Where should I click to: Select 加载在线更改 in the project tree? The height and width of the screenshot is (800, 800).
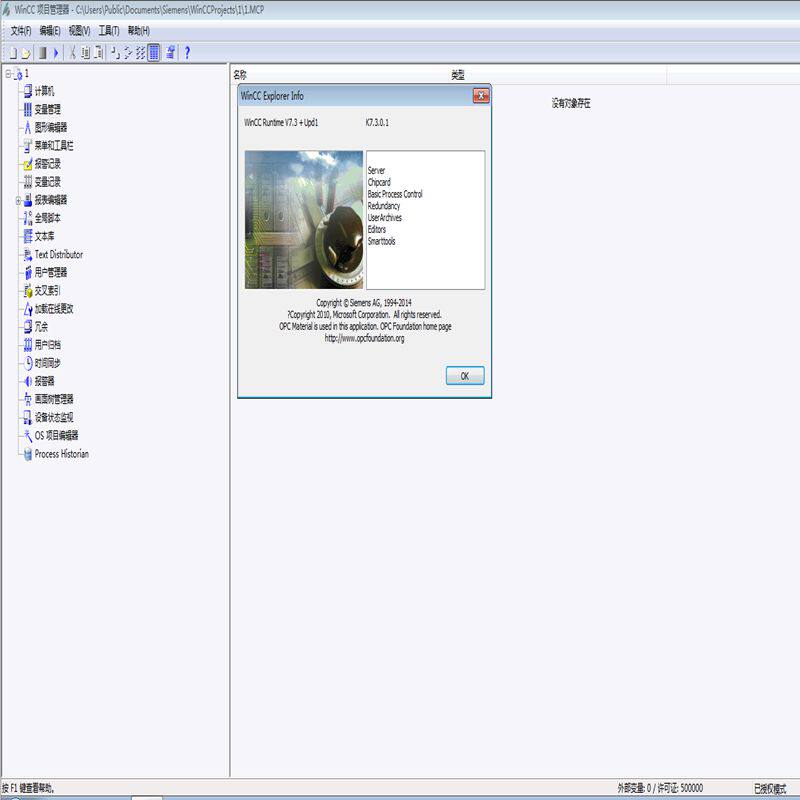coord(54,309)
